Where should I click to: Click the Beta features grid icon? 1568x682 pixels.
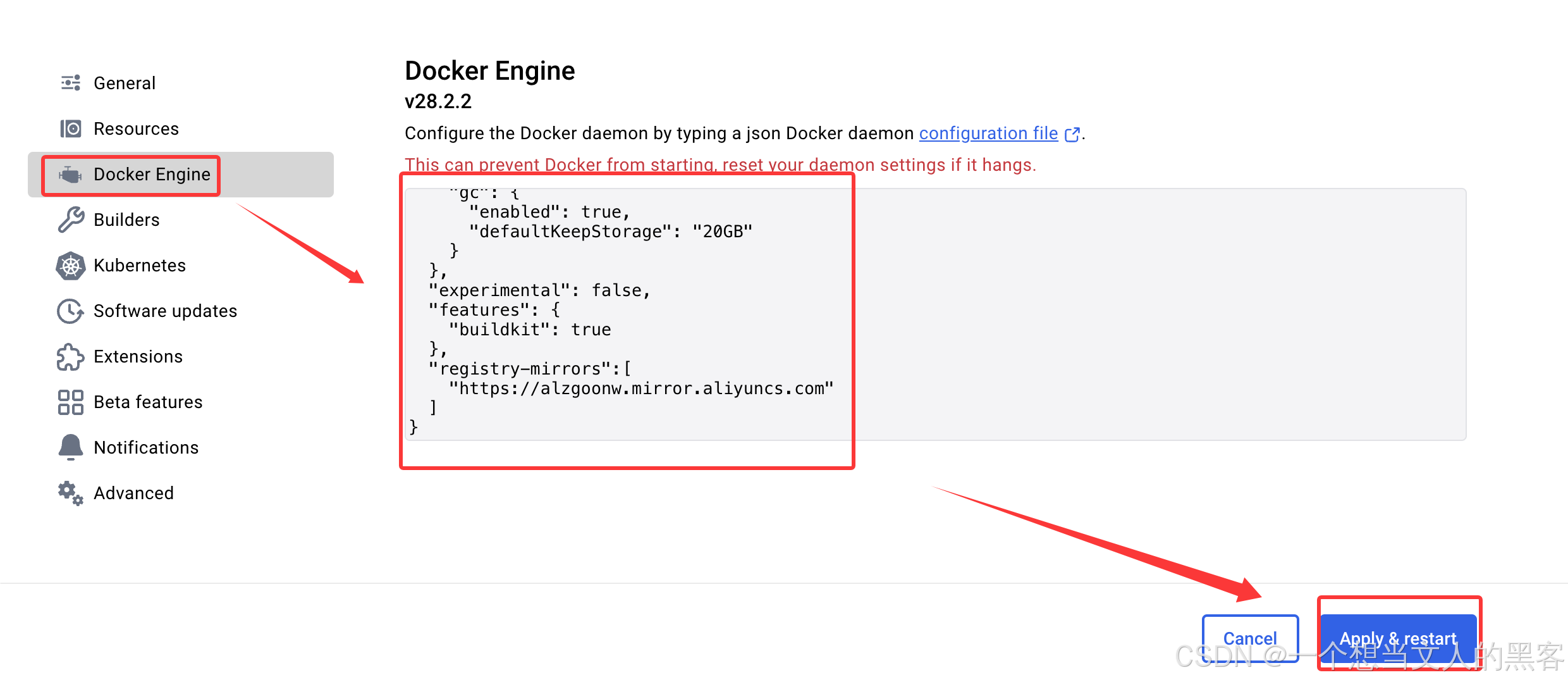pyautogui.click(x=70, y=402)
